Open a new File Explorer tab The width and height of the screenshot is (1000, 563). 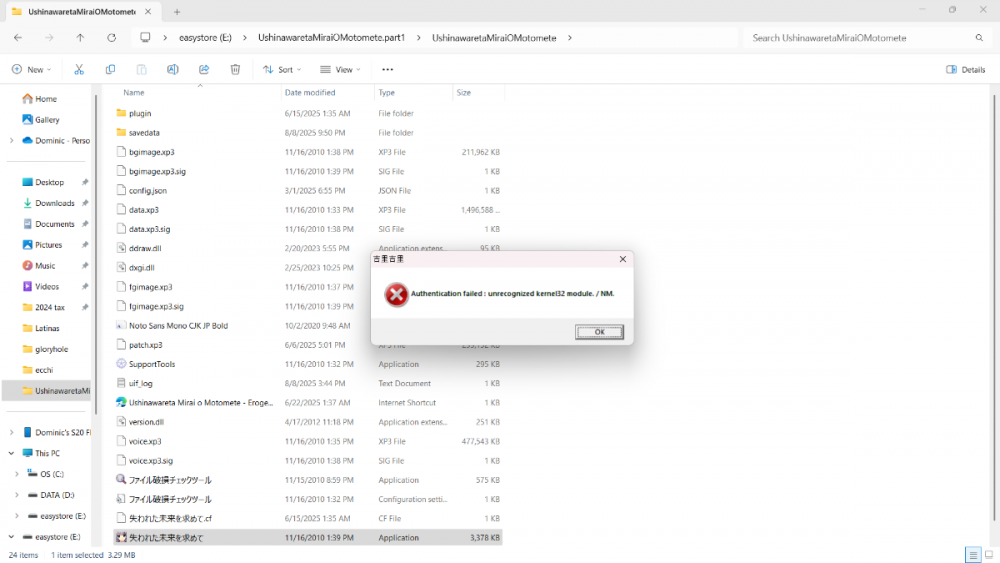coord(177,11)
